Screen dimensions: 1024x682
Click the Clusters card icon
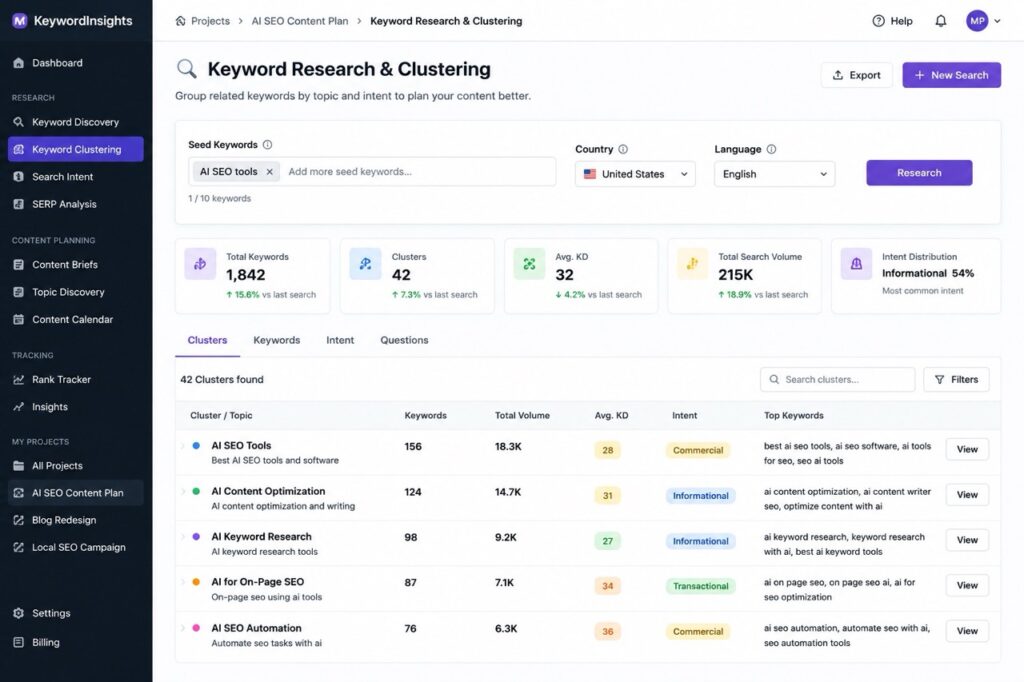(365, 264)
